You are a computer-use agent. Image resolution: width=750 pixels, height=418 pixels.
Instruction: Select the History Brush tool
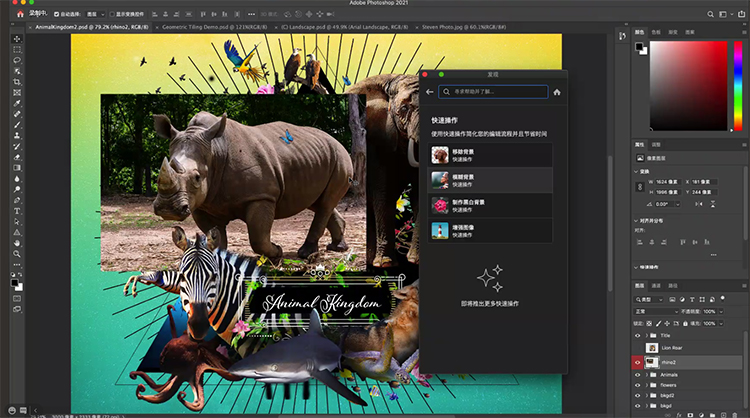pos(17,146)
